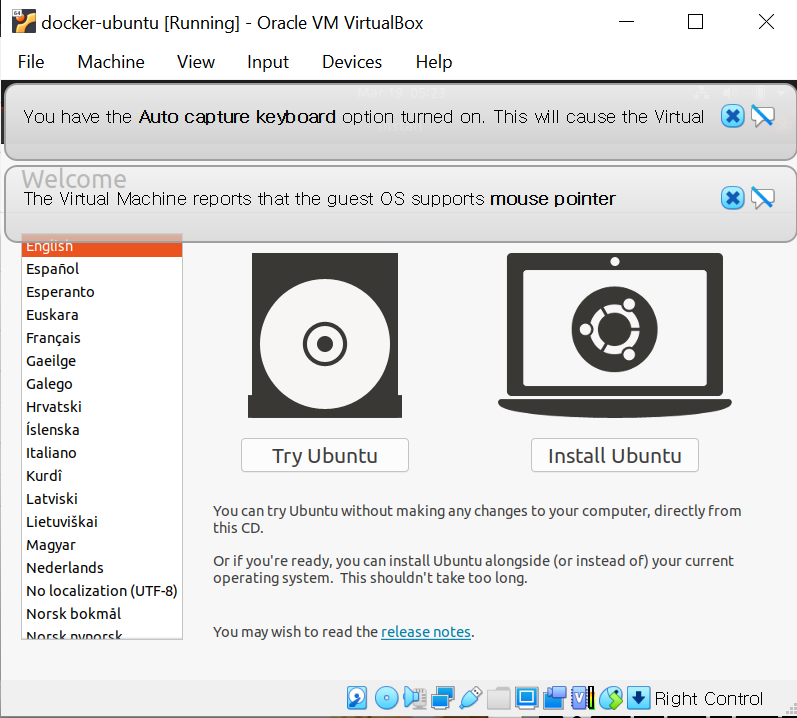Click the optical disk status icon
Viewport: 797px width, 718px height.
click(386, 698)
